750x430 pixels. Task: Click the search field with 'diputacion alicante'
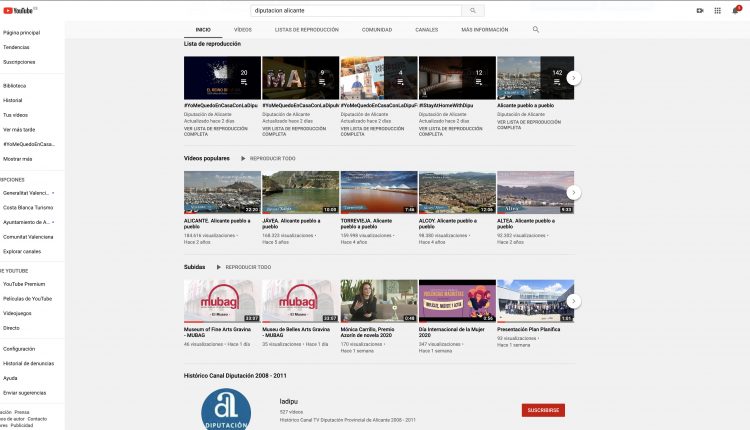click(355, 10)
